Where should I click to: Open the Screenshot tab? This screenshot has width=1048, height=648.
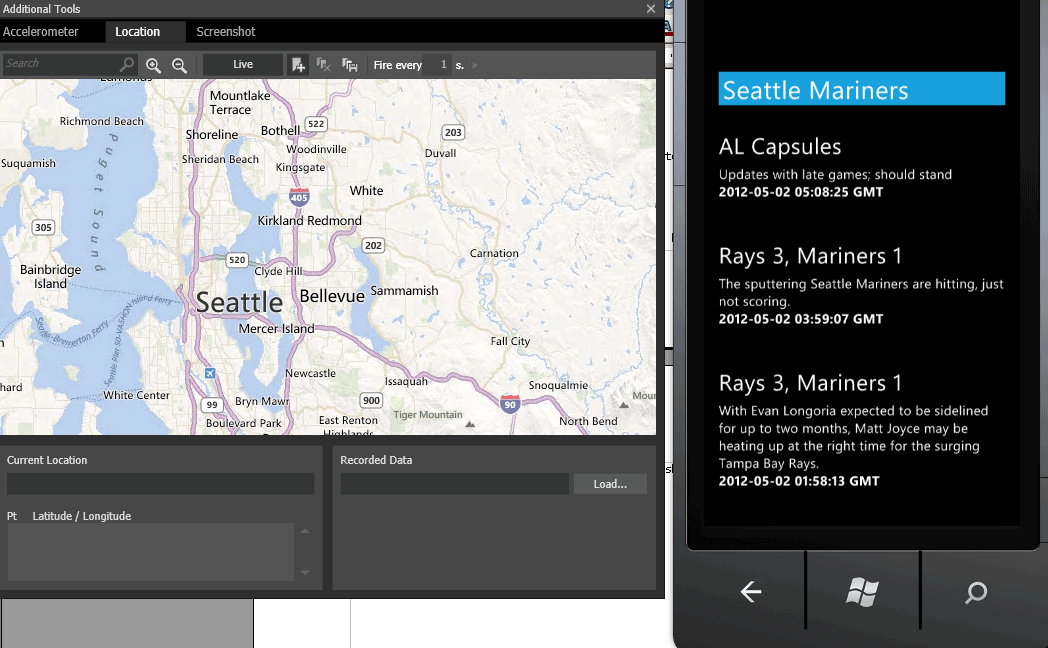point(226,31)
